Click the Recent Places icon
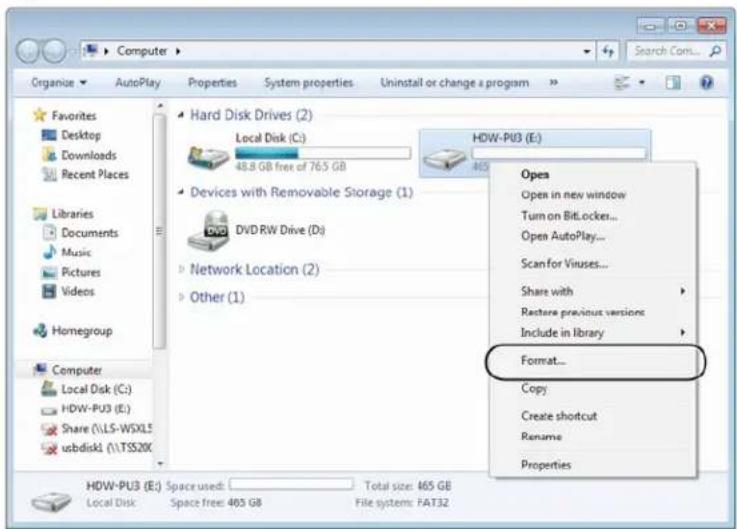This screenshot has height=529, width=737. 49,174
